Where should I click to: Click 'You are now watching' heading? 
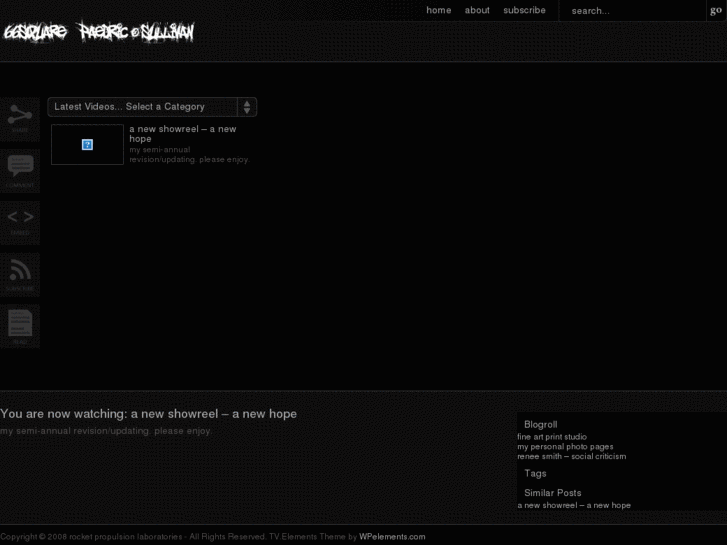(148, 414)
